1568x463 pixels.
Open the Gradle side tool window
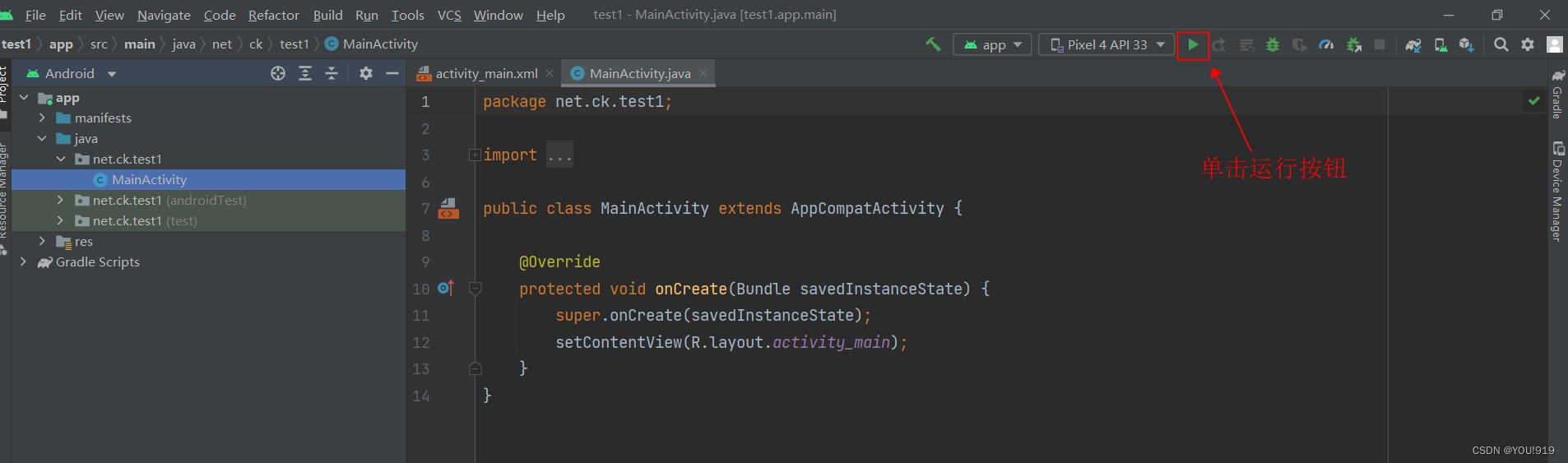[x=1557, y=94]
